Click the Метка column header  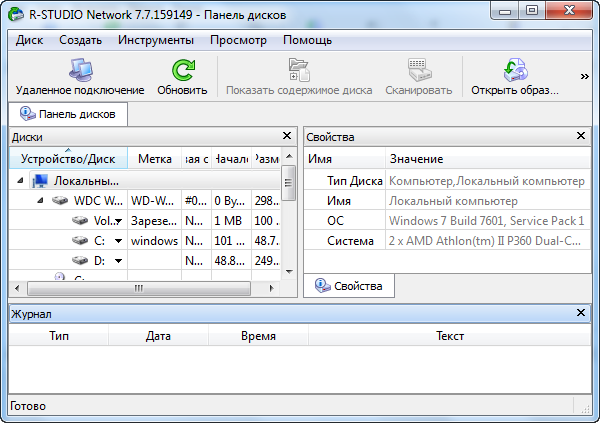click(155, 158)
